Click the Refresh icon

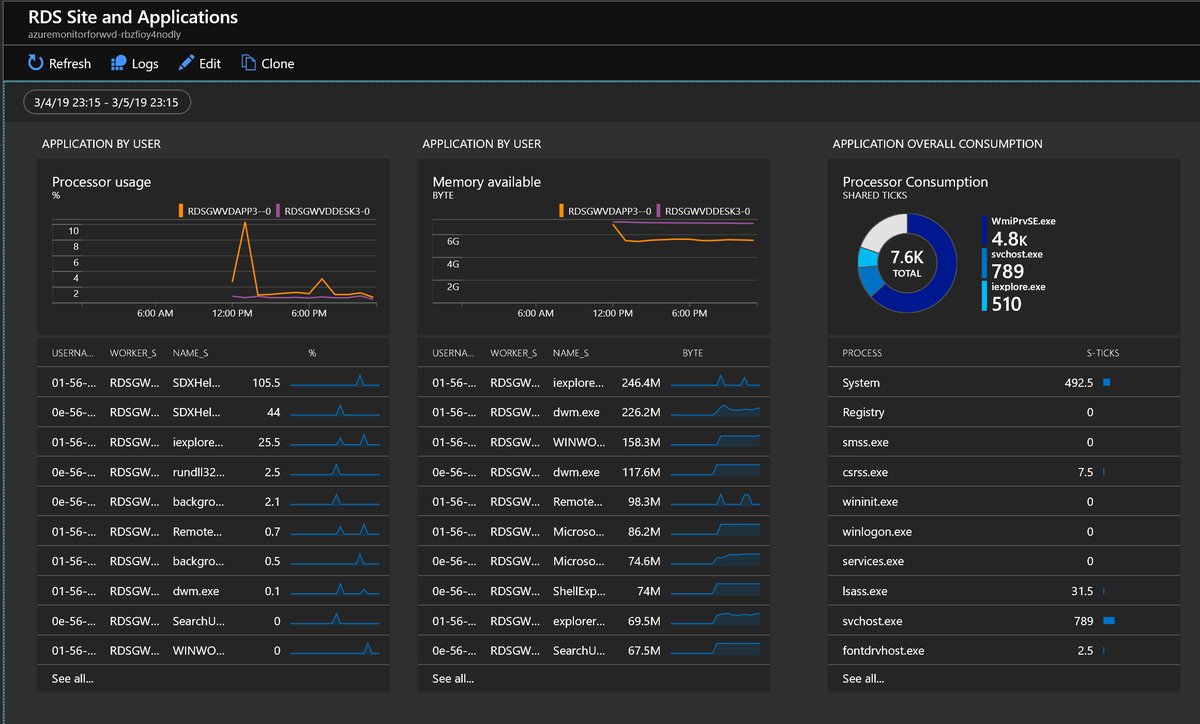35,63
